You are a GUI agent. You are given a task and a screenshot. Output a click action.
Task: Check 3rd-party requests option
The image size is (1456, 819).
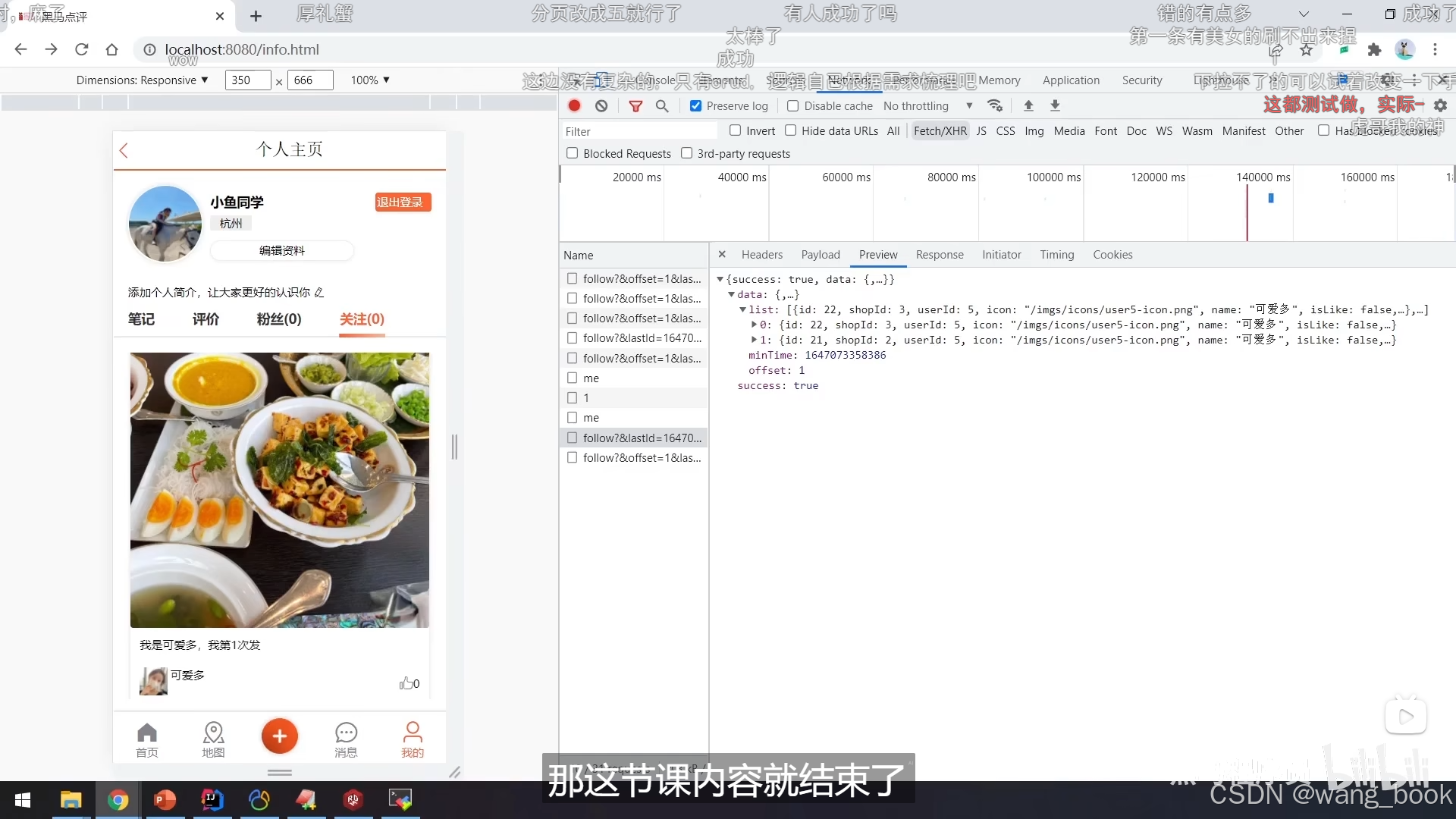[686, 153]
